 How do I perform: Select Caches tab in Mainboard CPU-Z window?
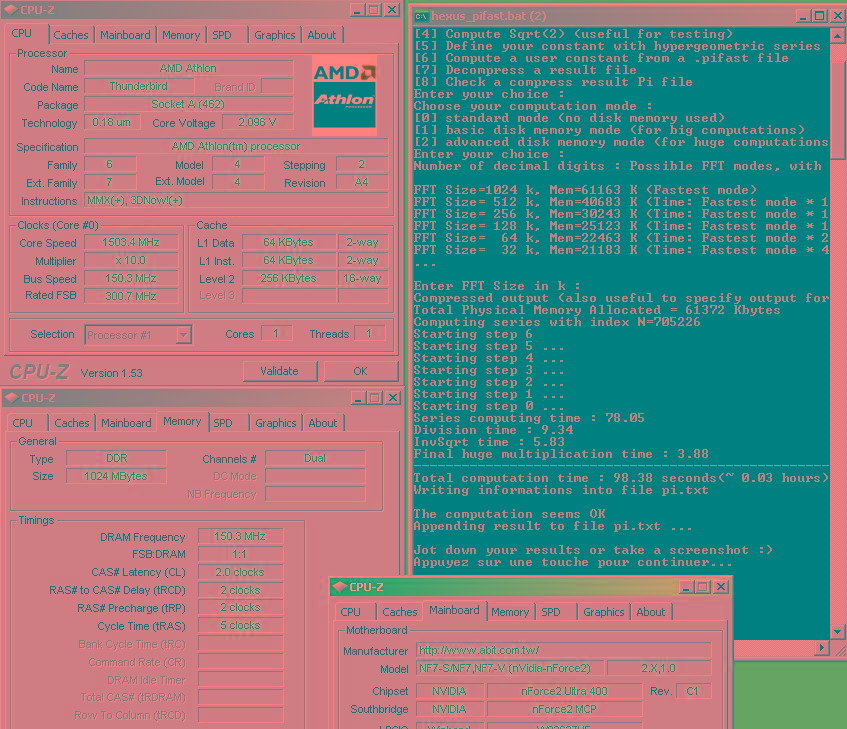click(x=400, y=612)
